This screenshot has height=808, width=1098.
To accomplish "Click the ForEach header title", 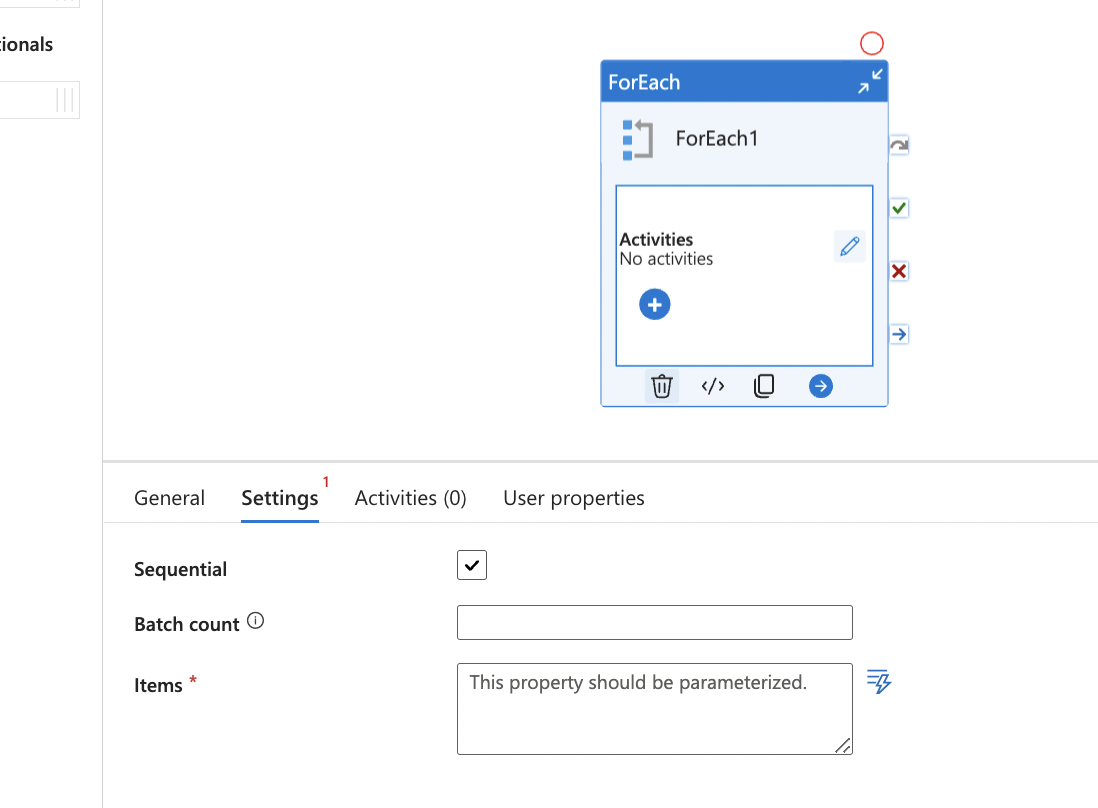I will pyautogui.click(x=644, y=83).
